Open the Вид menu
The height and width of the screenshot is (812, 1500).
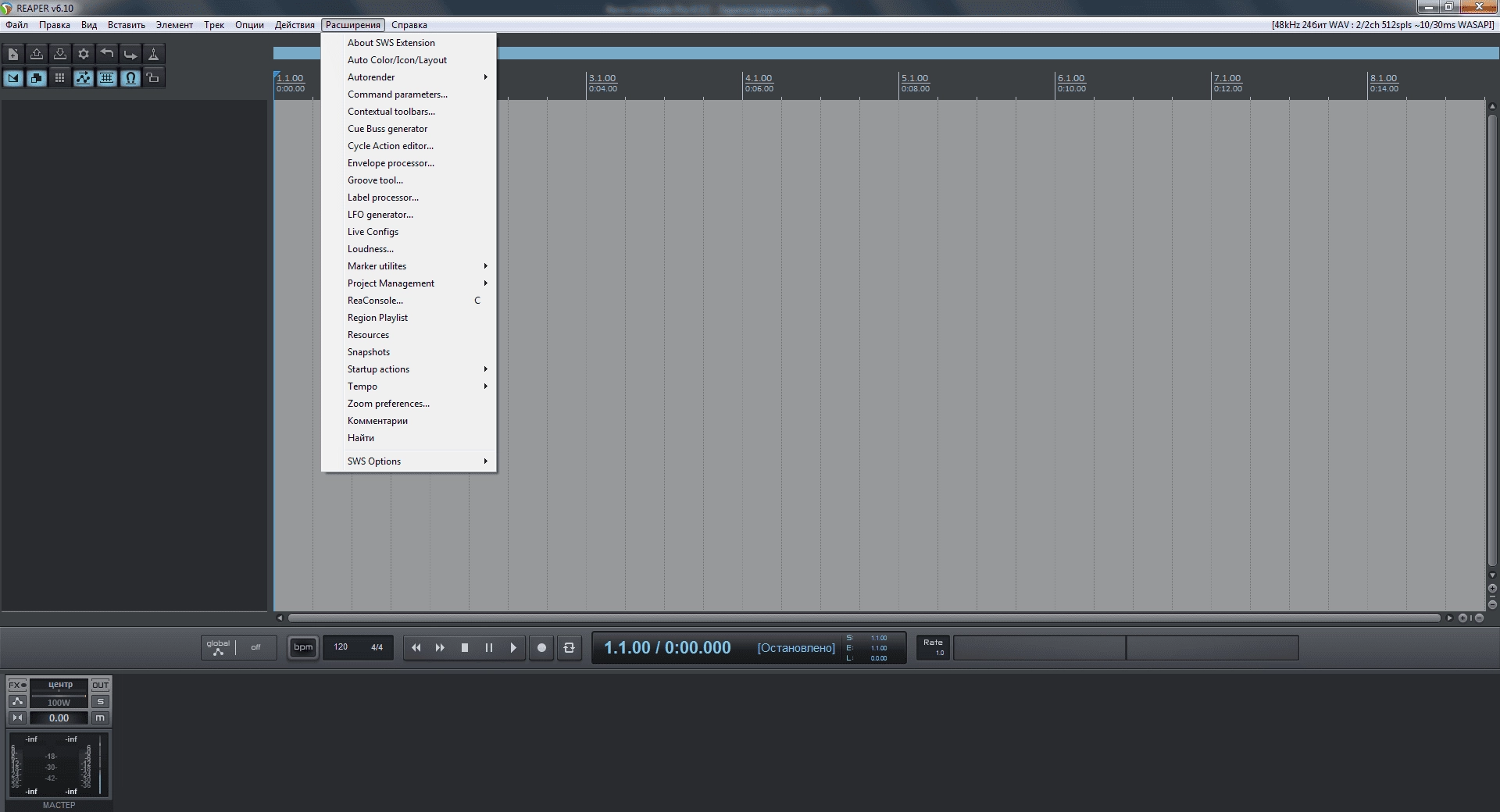89,25
